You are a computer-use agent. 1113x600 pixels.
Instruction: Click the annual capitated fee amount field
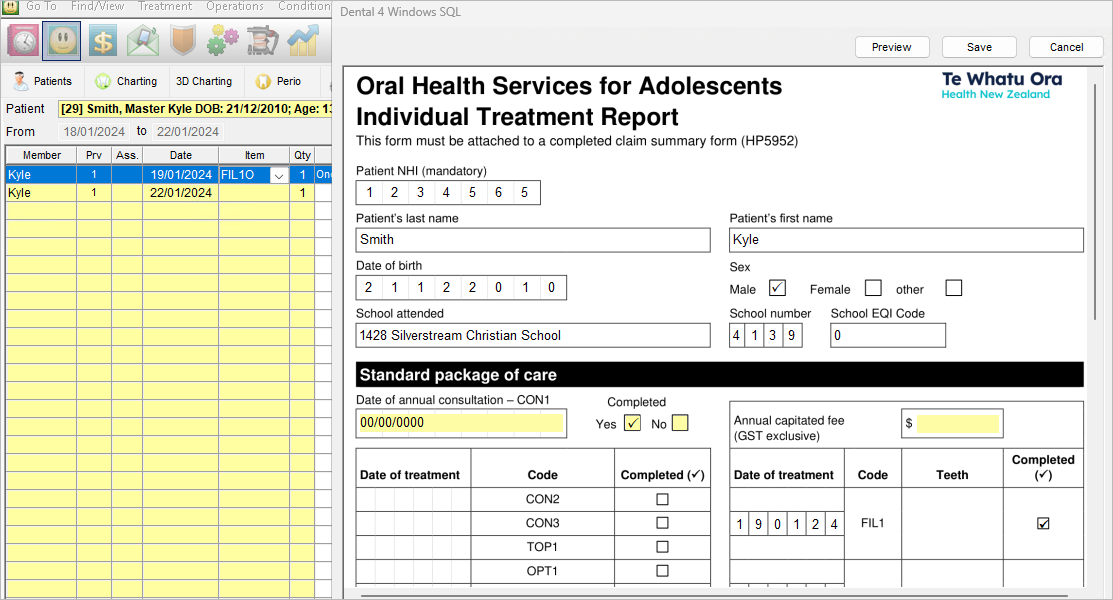pos(958,424)
